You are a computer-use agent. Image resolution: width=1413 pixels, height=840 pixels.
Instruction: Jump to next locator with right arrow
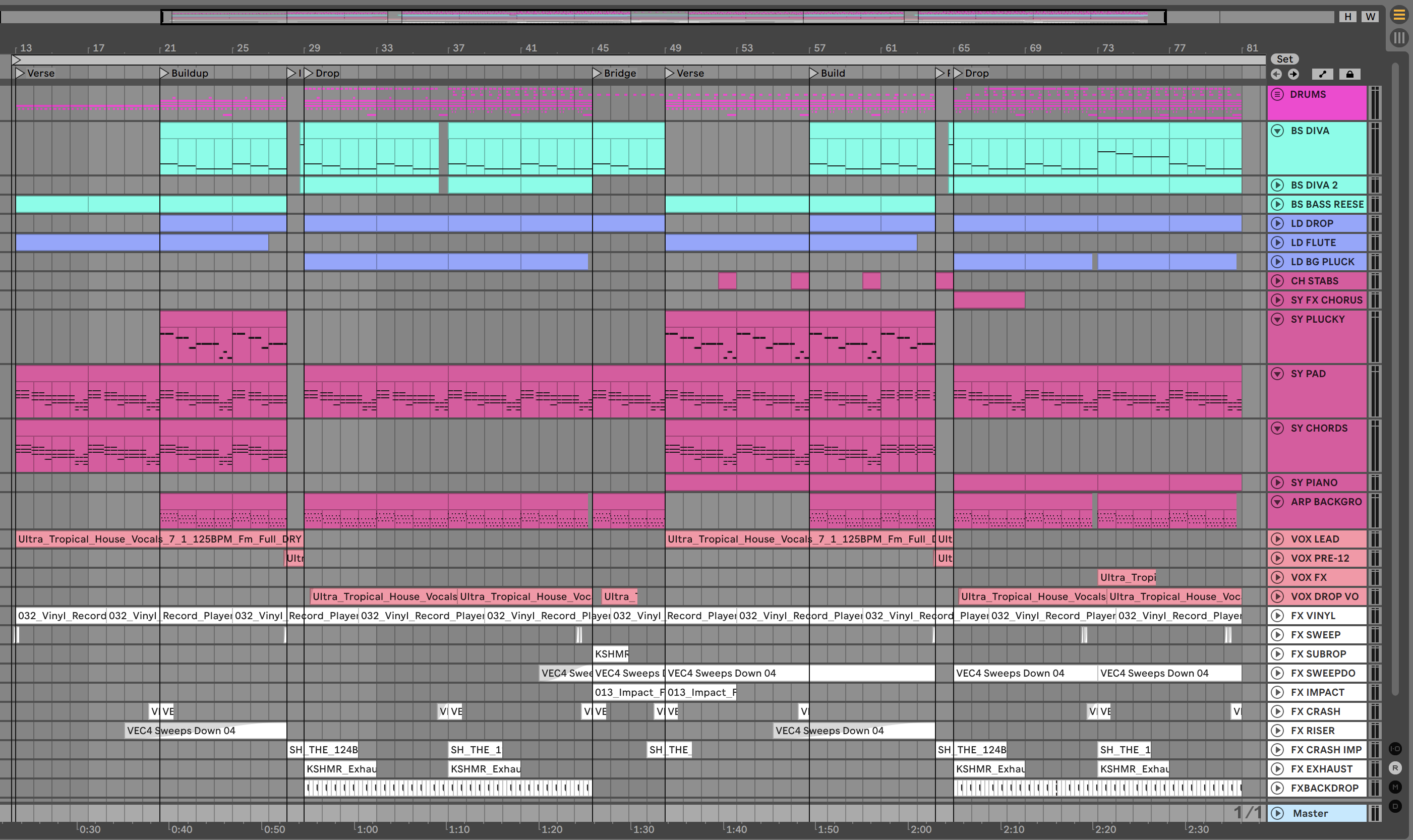[x=1293, y=74]
